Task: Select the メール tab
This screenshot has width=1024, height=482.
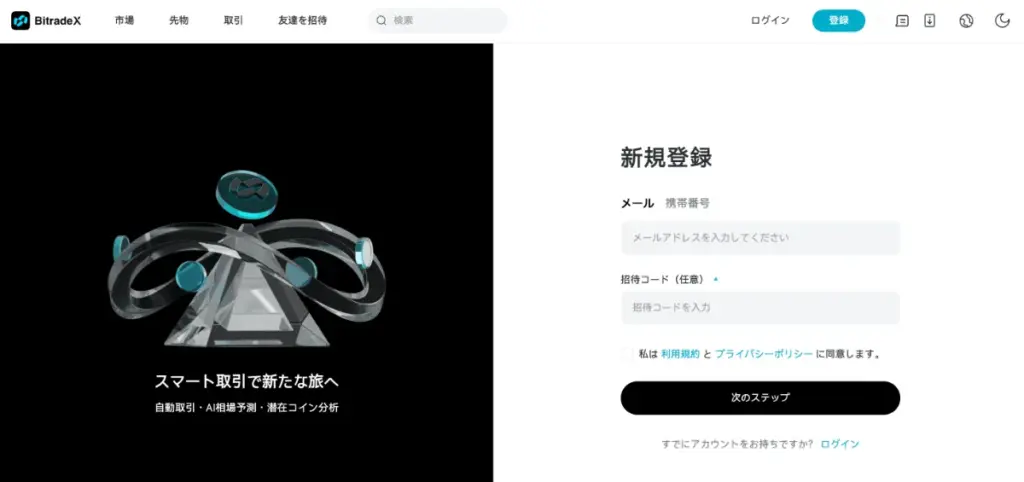Action: click(637, 203)
